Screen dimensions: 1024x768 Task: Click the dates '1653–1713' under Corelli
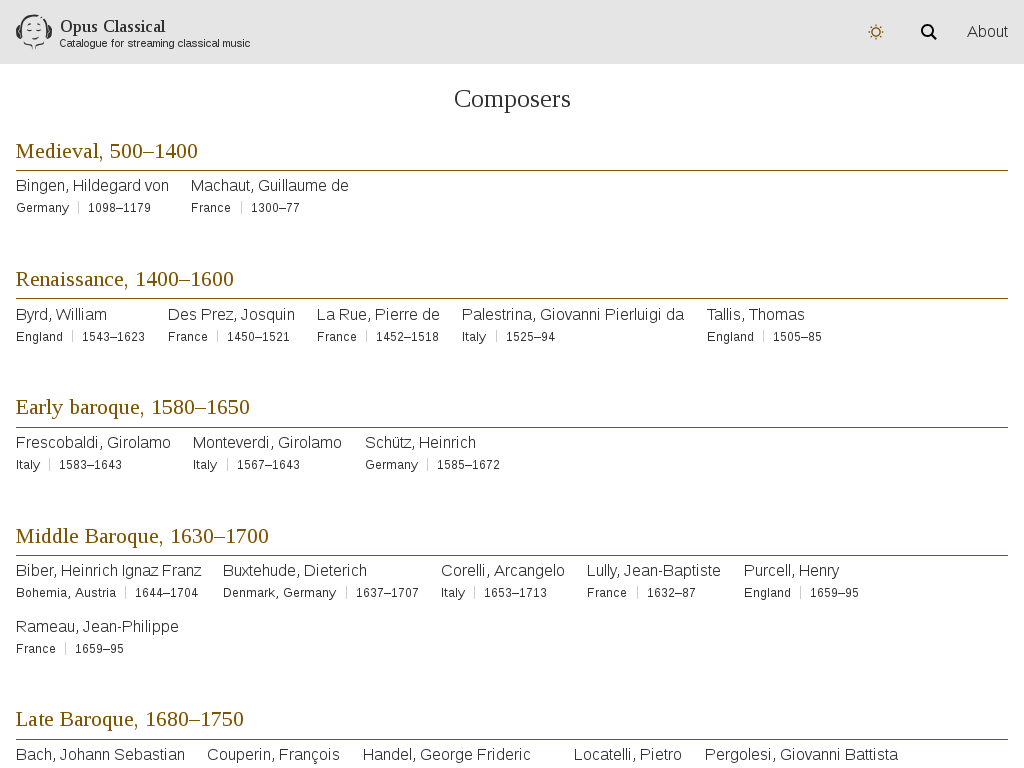coord(515,592)
